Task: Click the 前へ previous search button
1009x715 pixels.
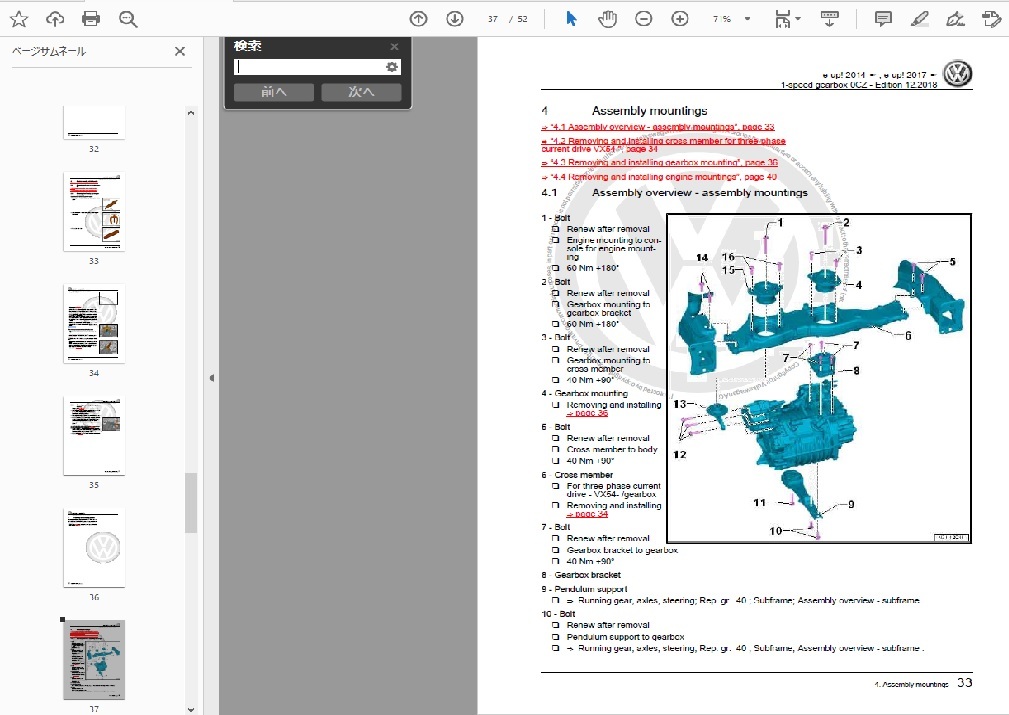Action: [x=273, y=92]
